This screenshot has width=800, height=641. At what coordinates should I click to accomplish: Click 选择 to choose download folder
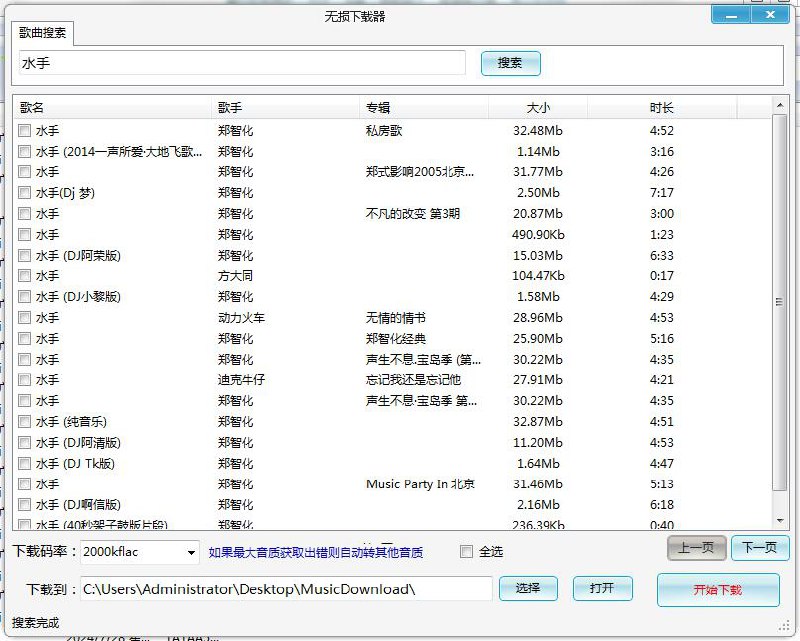(528, 589)
